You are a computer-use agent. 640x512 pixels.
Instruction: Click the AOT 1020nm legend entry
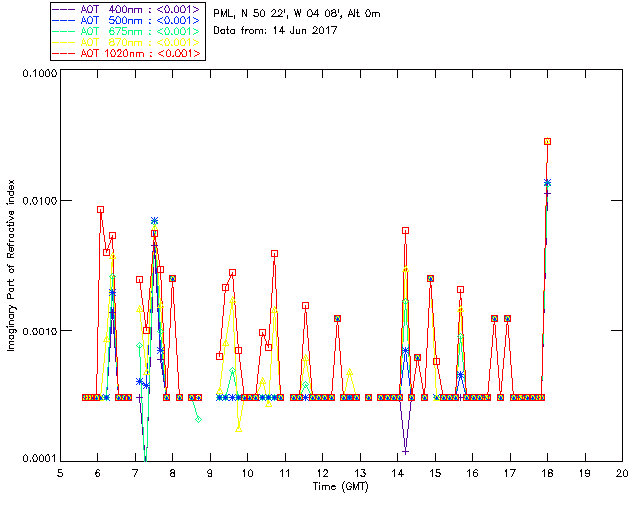click(126, 53)
